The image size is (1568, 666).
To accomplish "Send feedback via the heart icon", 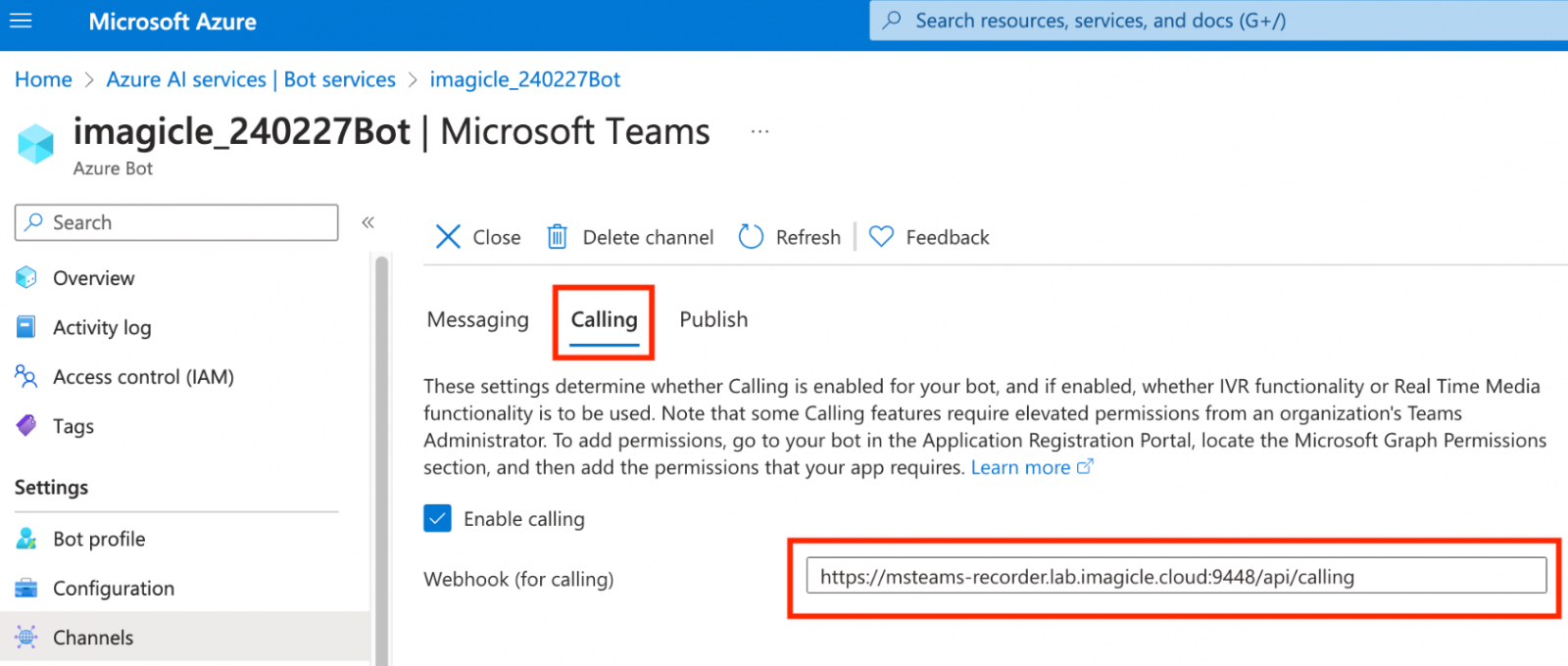I will point(882,237).
